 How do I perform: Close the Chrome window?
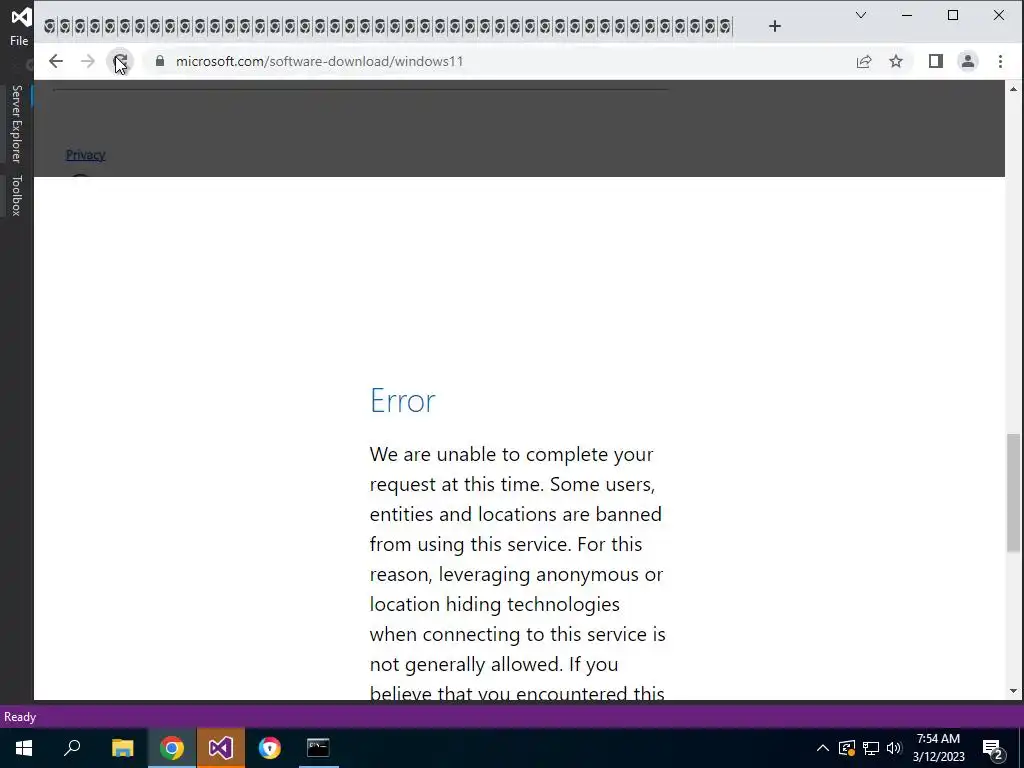[999, 15]
